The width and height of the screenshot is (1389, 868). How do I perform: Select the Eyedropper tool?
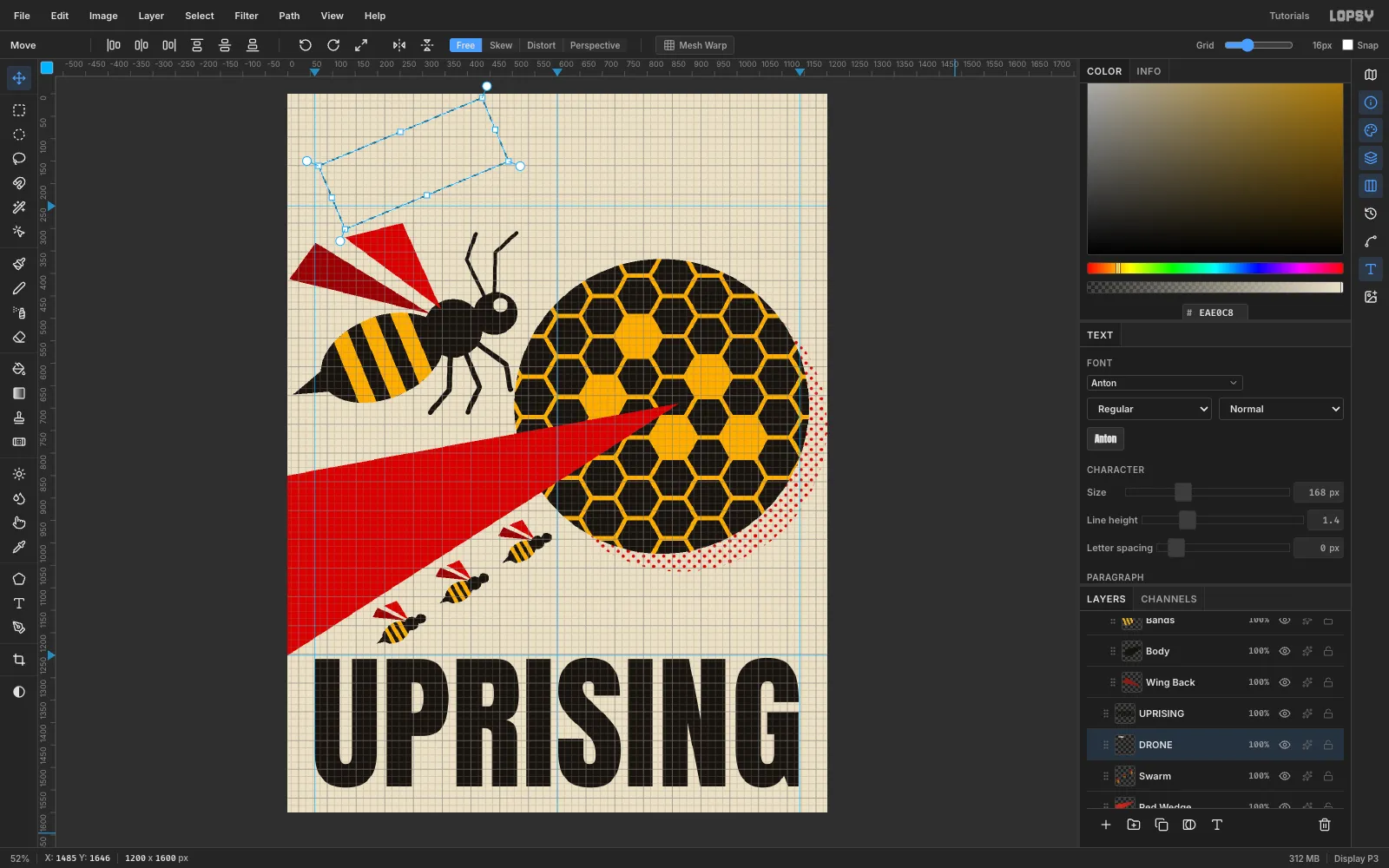pyautogui.click(x=19, y=547)
